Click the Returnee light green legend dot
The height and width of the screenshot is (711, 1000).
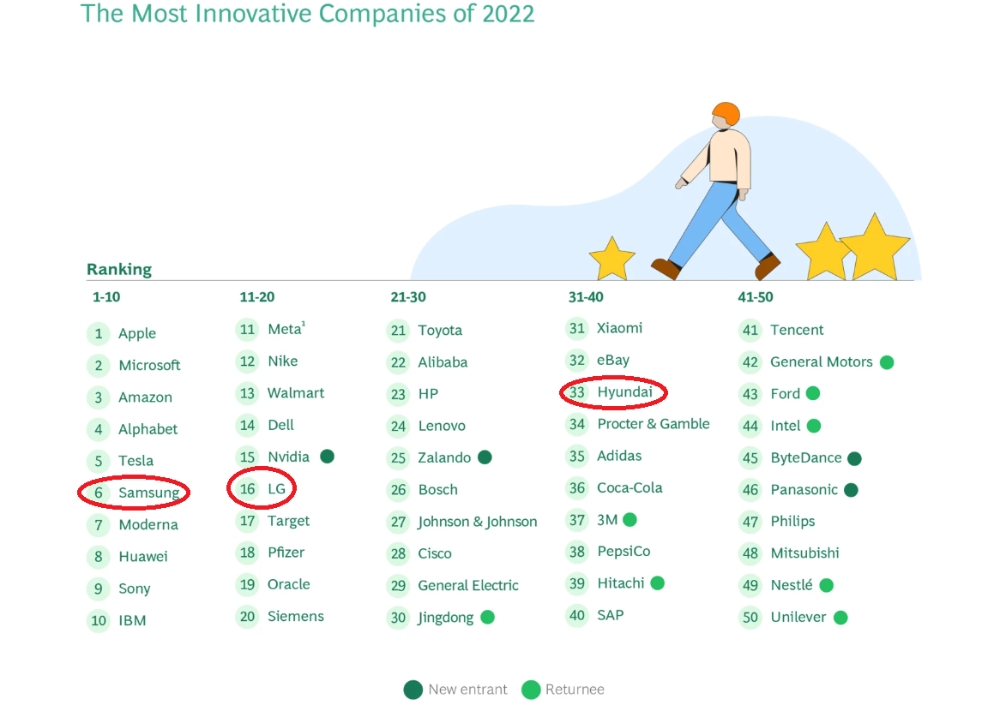click(x=531, y=689)
